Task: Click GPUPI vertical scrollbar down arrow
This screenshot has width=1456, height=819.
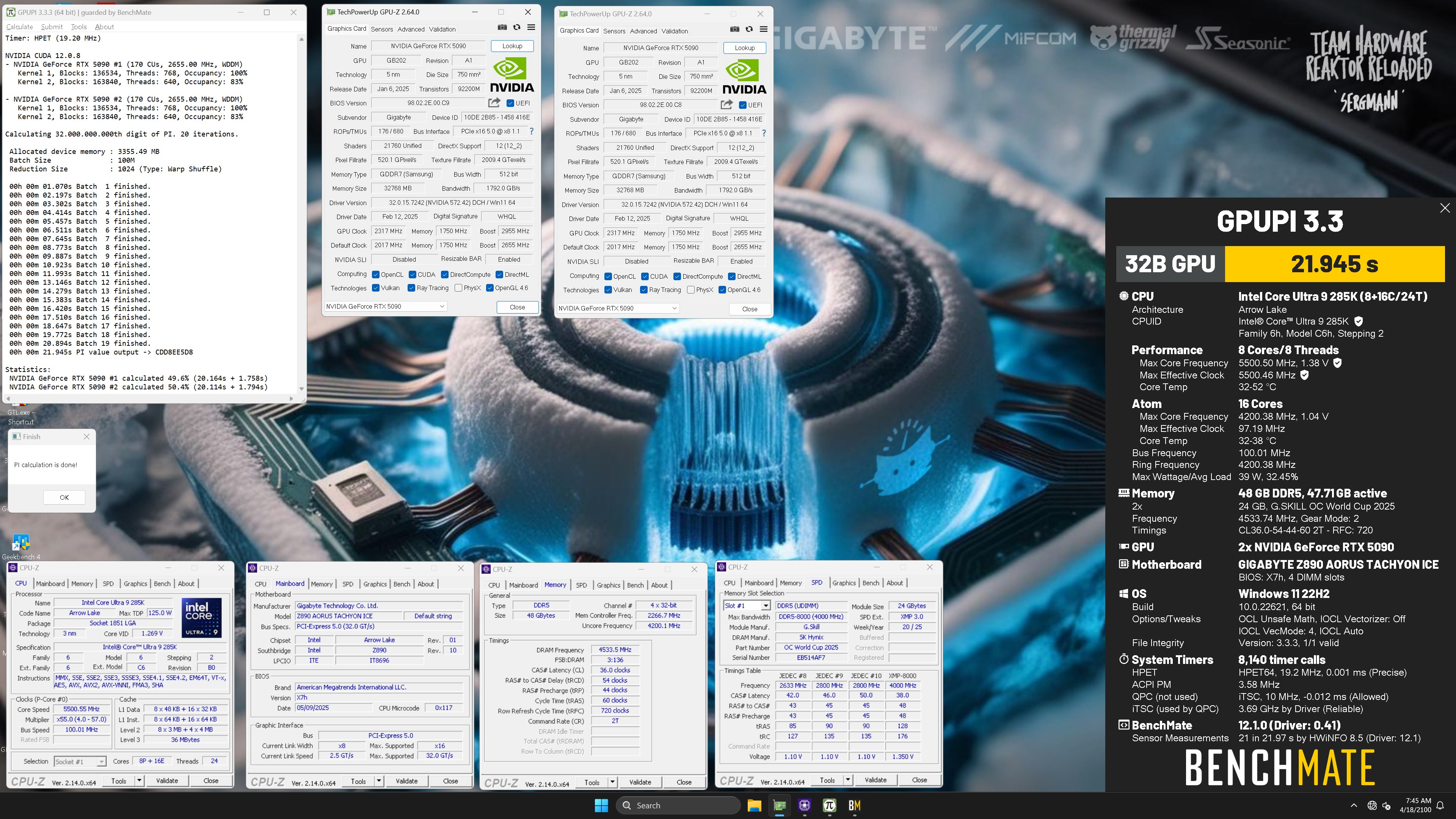Action: pos(301,389)
